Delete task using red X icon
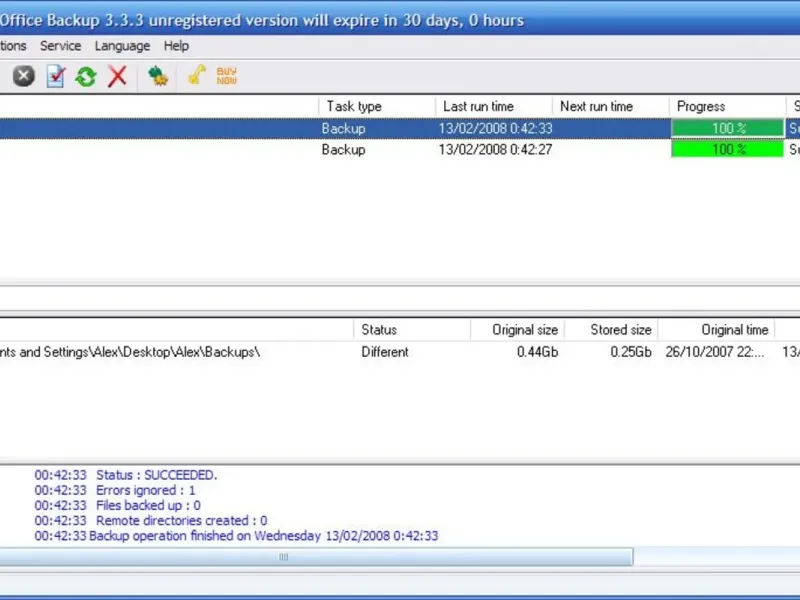The width and height of the screenshot is (800, 600). pos(117,77)
